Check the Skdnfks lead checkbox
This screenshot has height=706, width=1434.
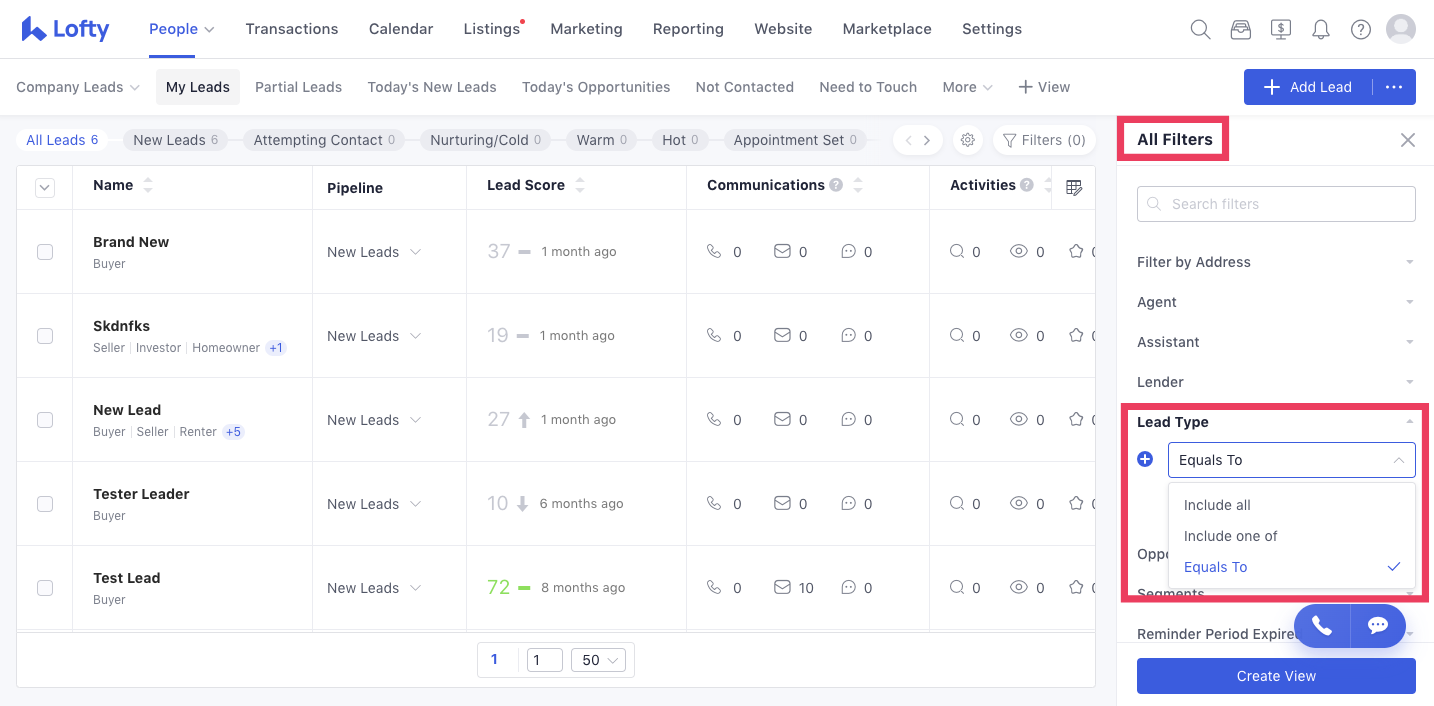pos(45,336)
